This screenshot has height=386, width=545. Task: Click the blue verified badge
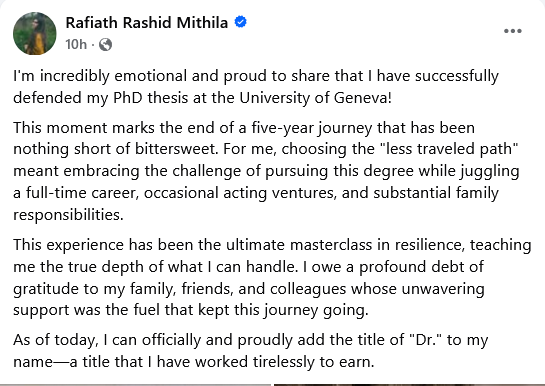(241, 22)
